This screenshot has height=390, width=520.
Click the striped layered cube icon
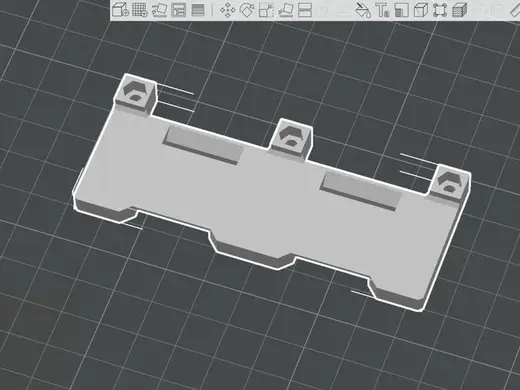point(459,10)
